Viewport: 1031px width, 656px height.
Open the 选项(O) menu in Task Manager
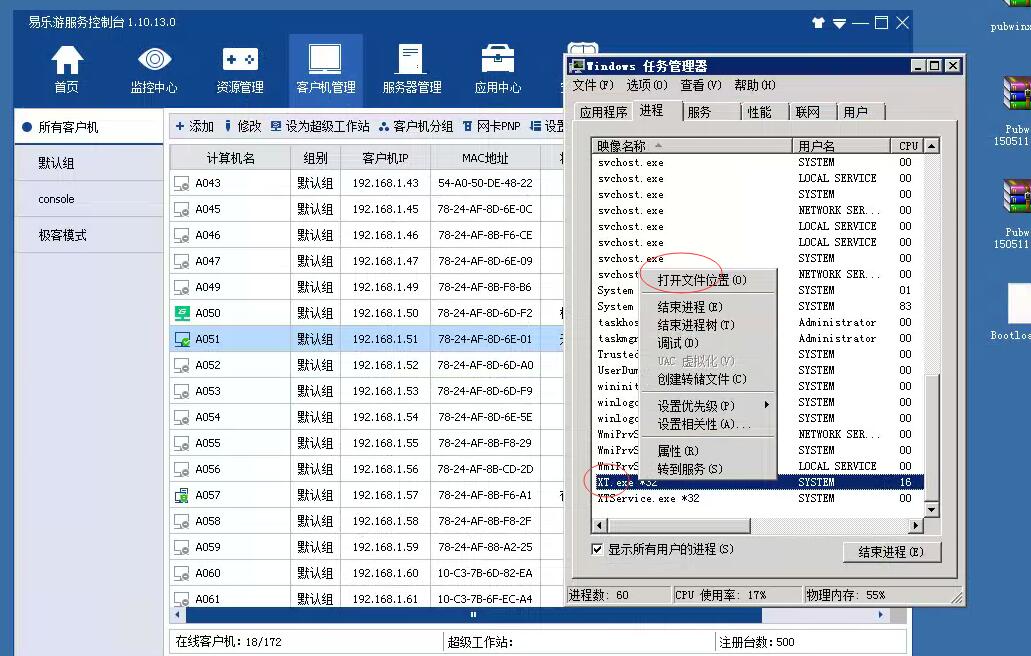647,85
